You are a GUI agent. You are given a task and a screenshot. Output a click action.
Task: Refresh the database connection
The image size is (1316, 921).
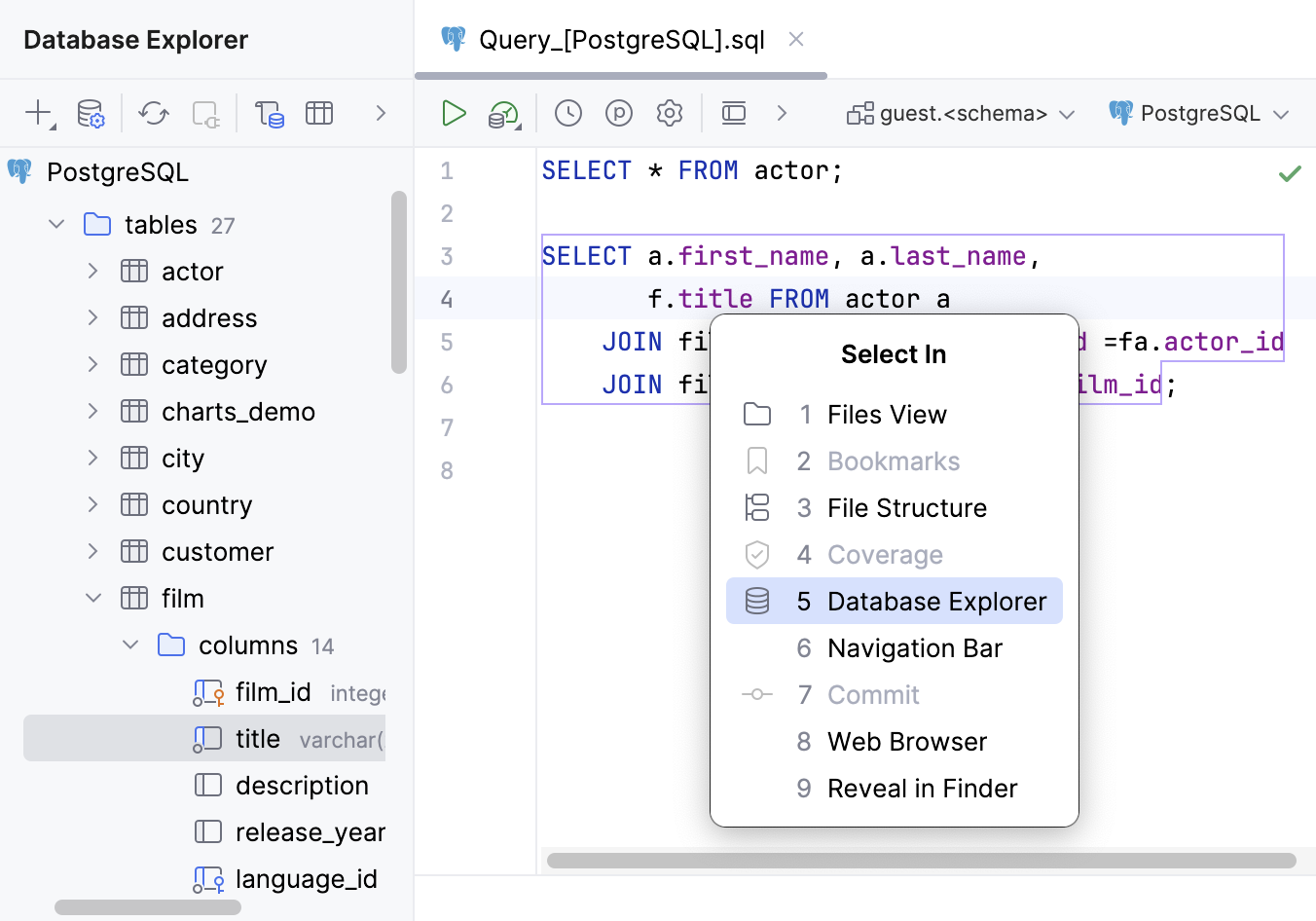pyautogui.click(x=153, y=113)
